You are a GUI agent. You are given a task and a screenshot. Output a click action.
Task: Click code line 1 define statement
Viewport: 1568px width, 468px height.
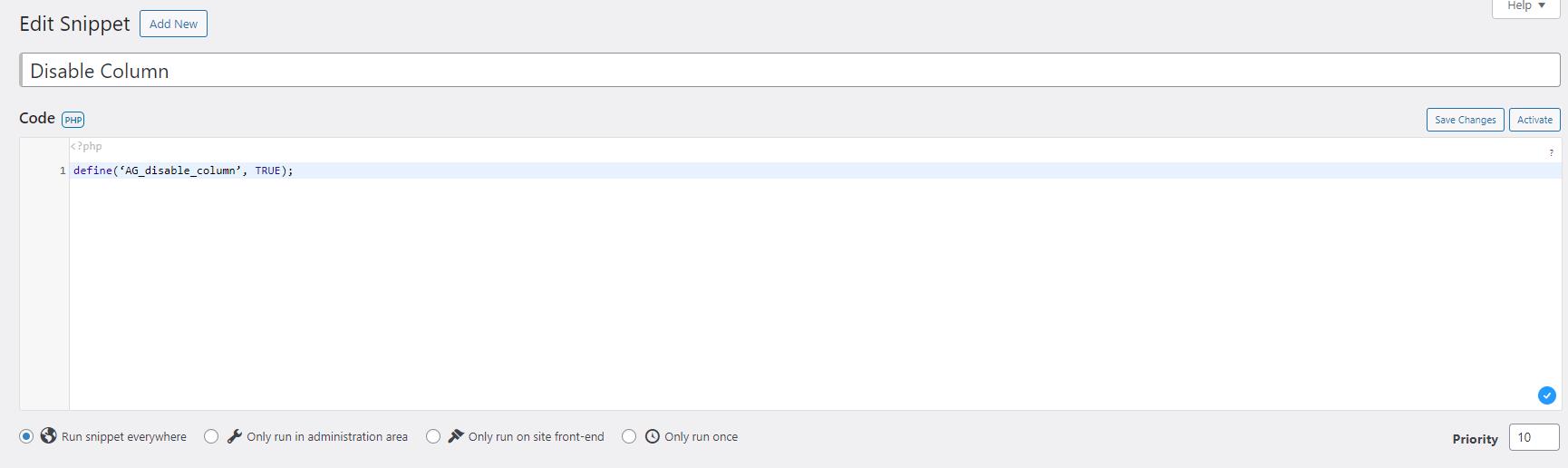[x=183, y=171]
